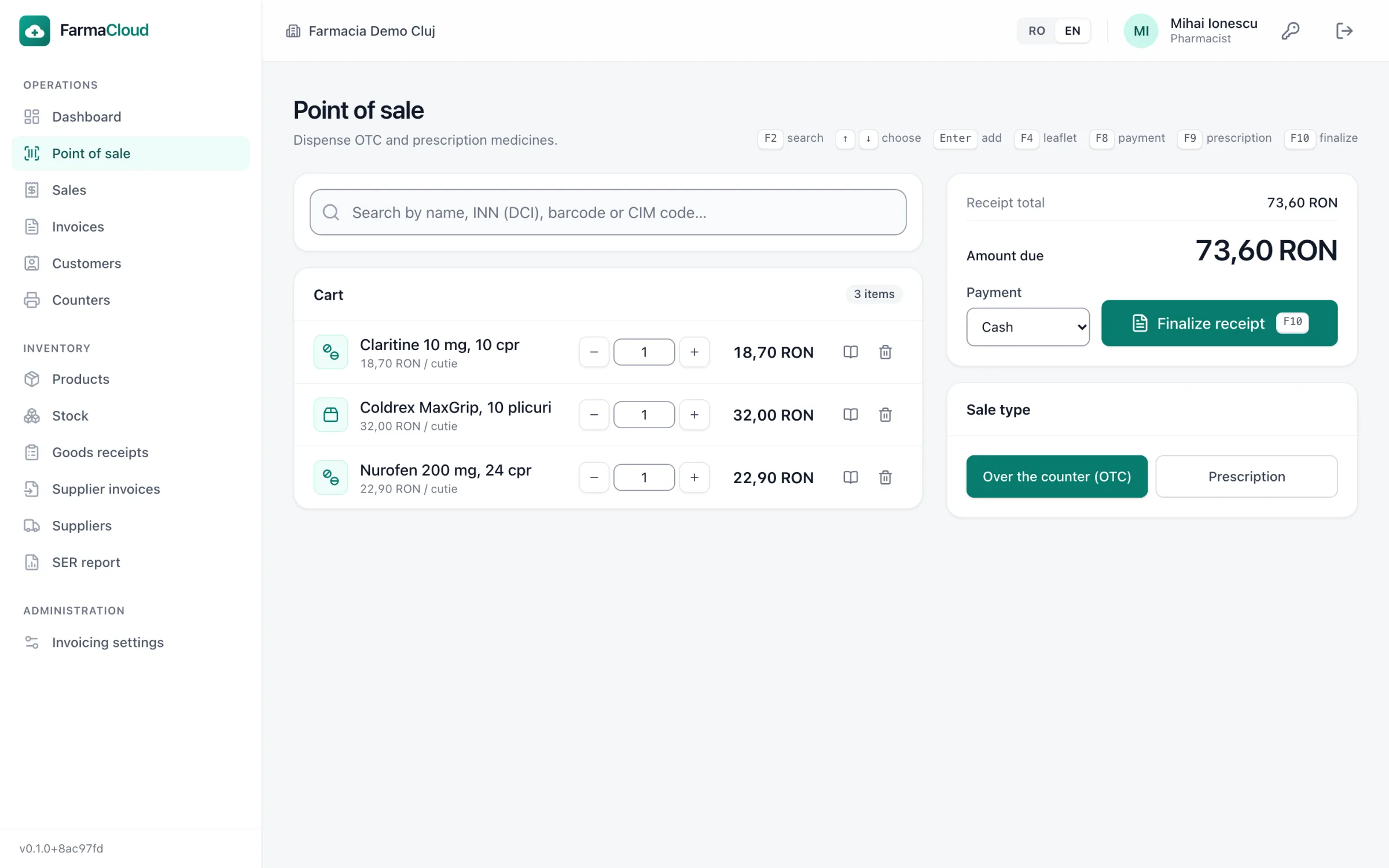
Task: Click the Farmacia Demo Cluj building icon
Action: (x=293, y=31)
